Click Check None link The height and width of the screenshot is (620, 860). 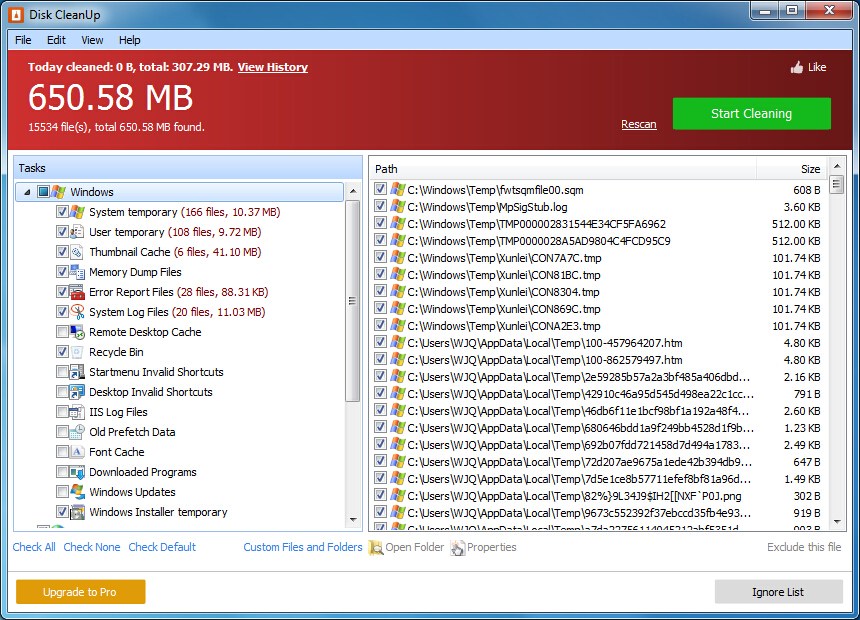coord(92,547)
